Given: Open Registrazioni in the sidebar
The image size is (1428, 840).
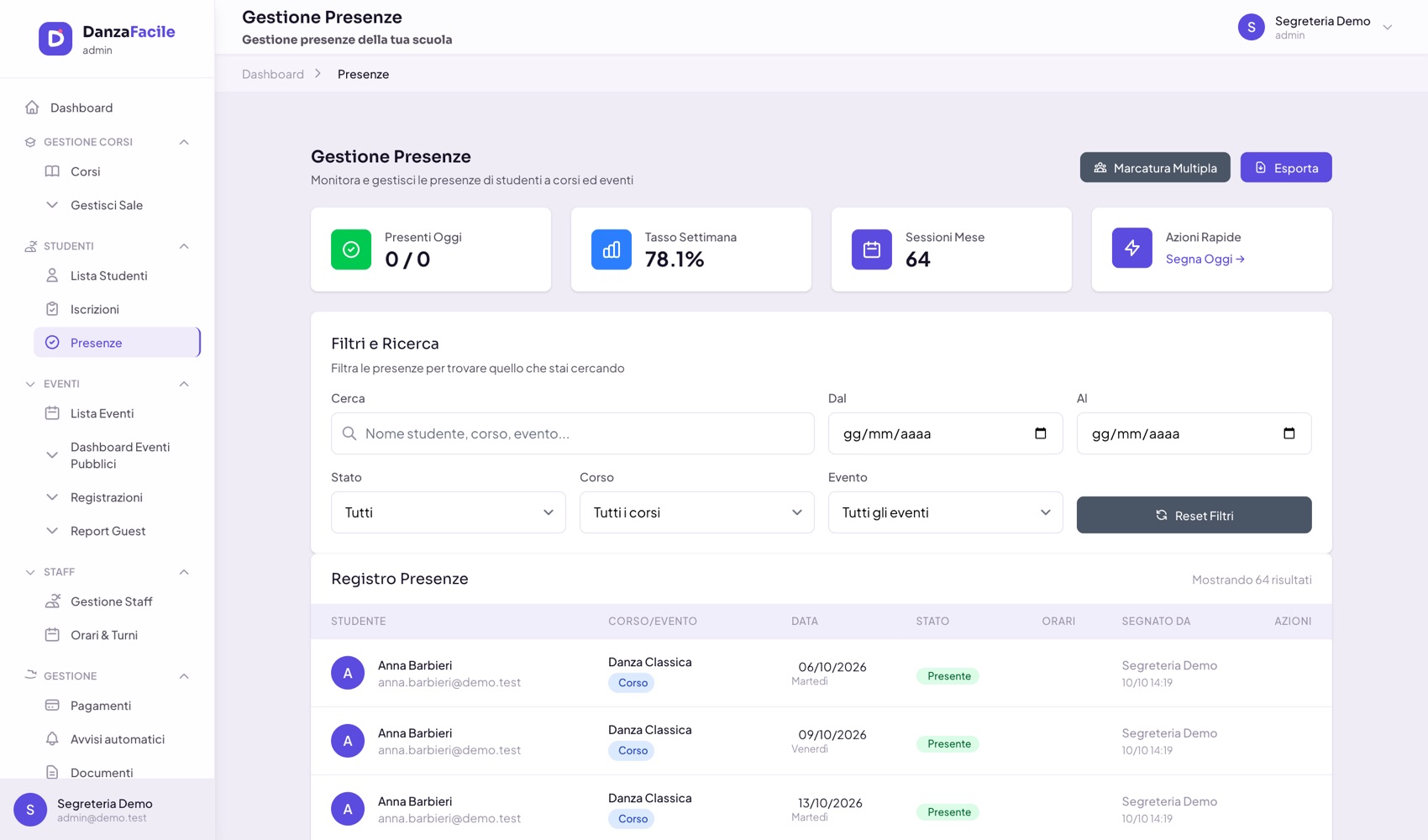Looking at the screenshot, I should [117, 497].
